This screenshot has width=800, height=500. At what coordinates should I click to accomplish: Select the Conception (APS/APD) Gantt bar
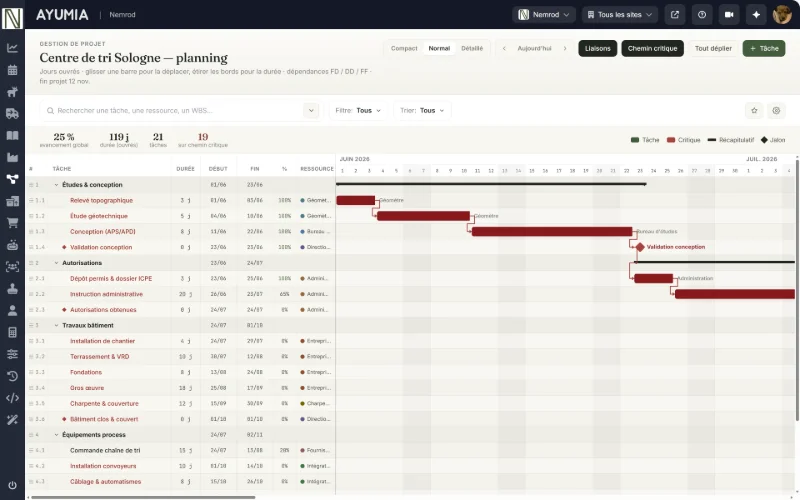click(552, 232)
